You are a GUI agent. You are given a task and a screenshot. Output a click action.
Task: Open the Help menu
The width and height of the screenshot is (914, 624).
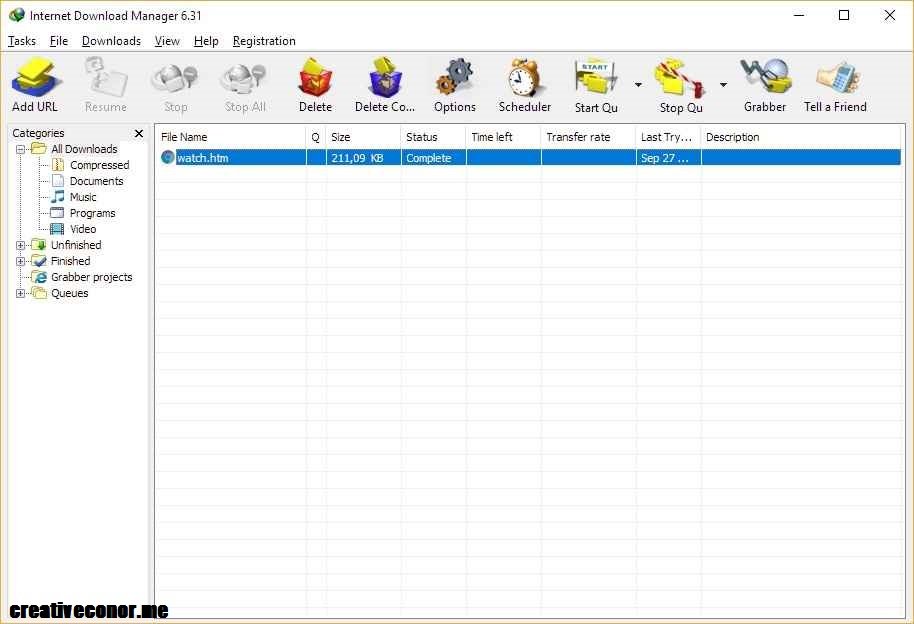[x=206, y=41]
